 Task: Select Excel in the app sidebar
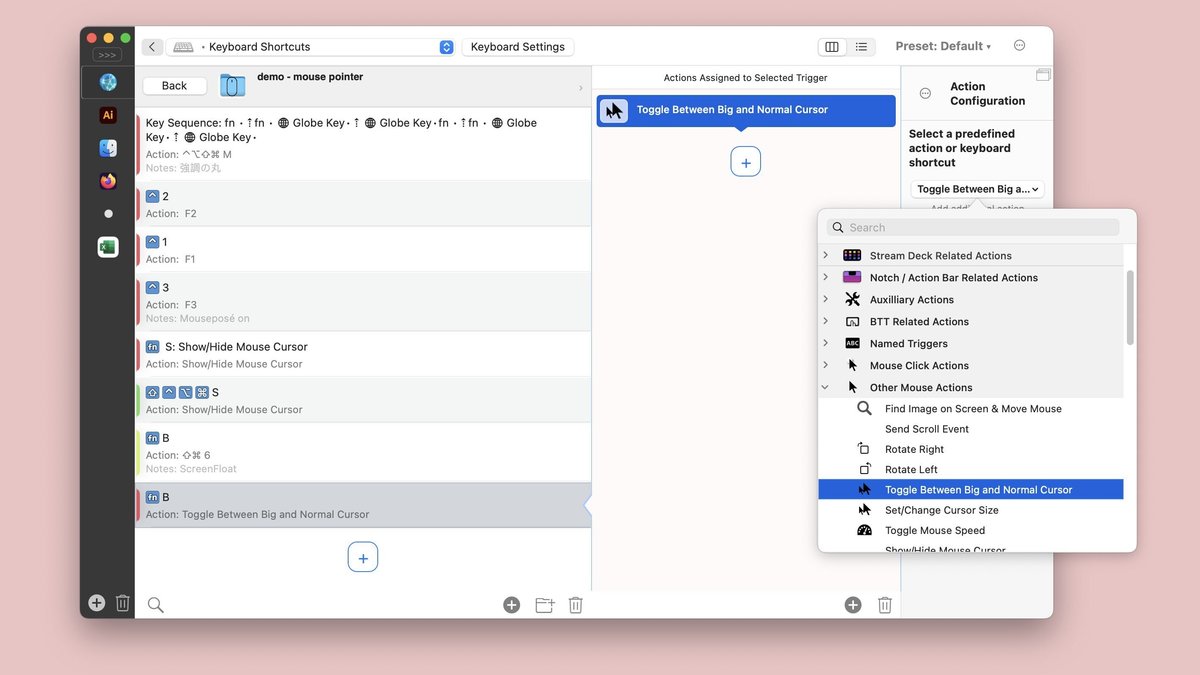(108, 247)
